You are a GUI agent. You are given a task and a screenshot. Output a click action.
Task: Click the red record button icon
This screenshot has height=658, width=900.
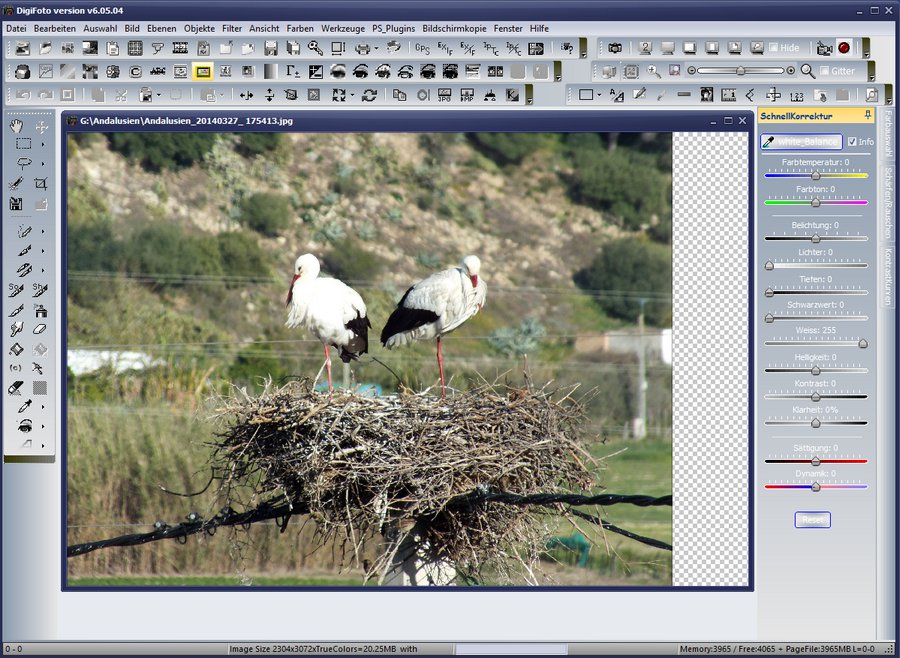(845, 48)
